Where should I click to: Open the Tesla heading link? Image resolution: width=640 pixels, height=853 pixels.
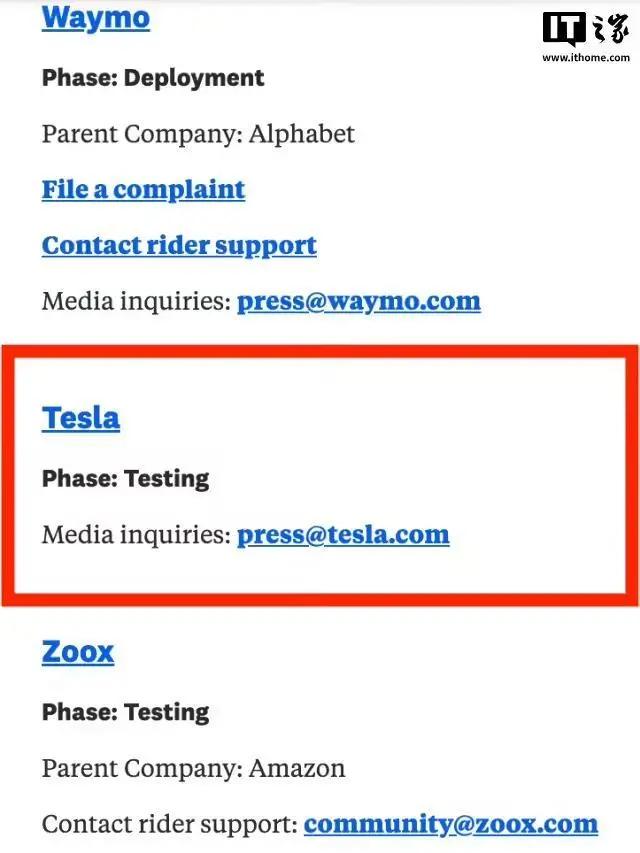[81, 418]
